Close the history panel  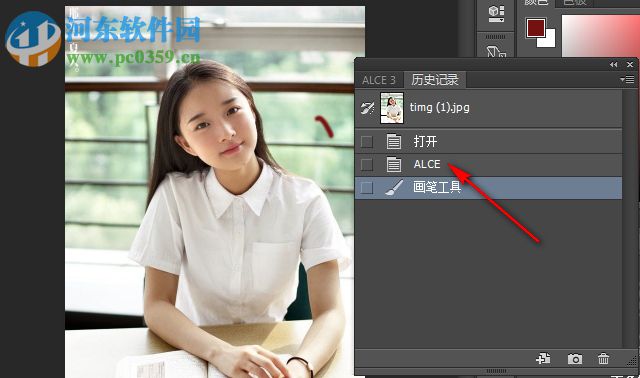point(630,64)
